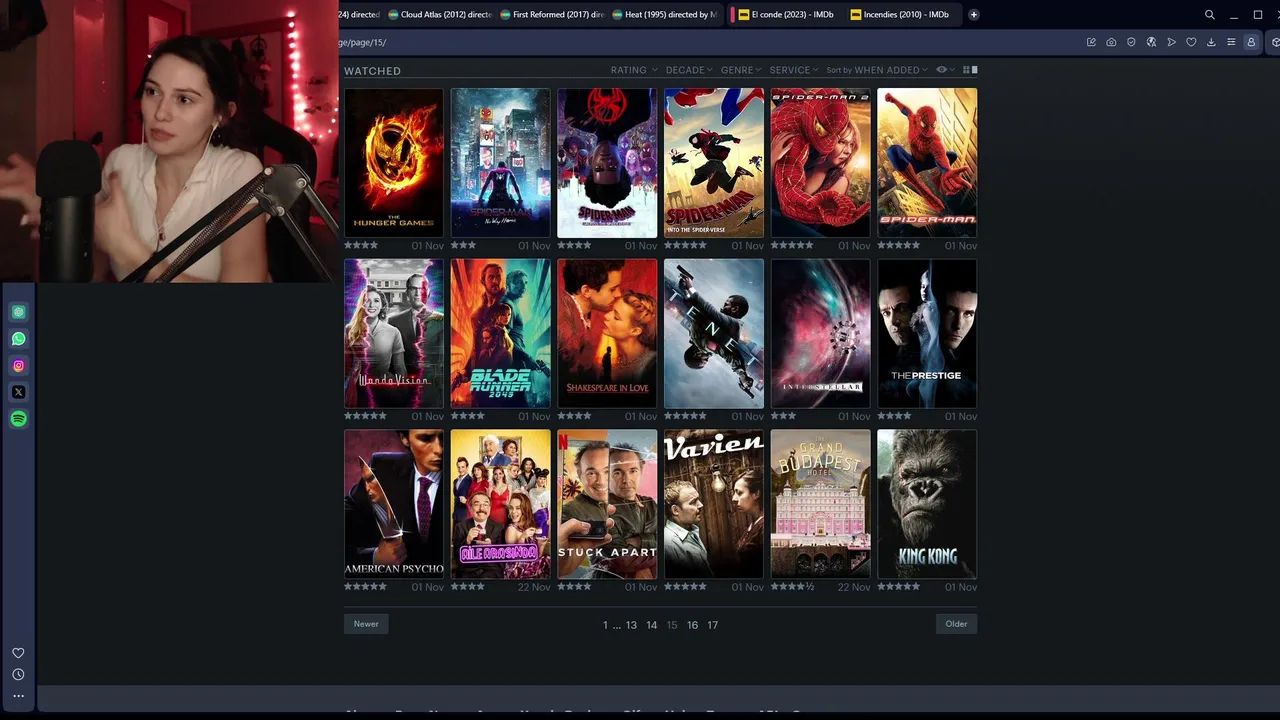This screenshot has height=720, width=1280.
Task: Switch to large poster view icon
Action: 975,70
